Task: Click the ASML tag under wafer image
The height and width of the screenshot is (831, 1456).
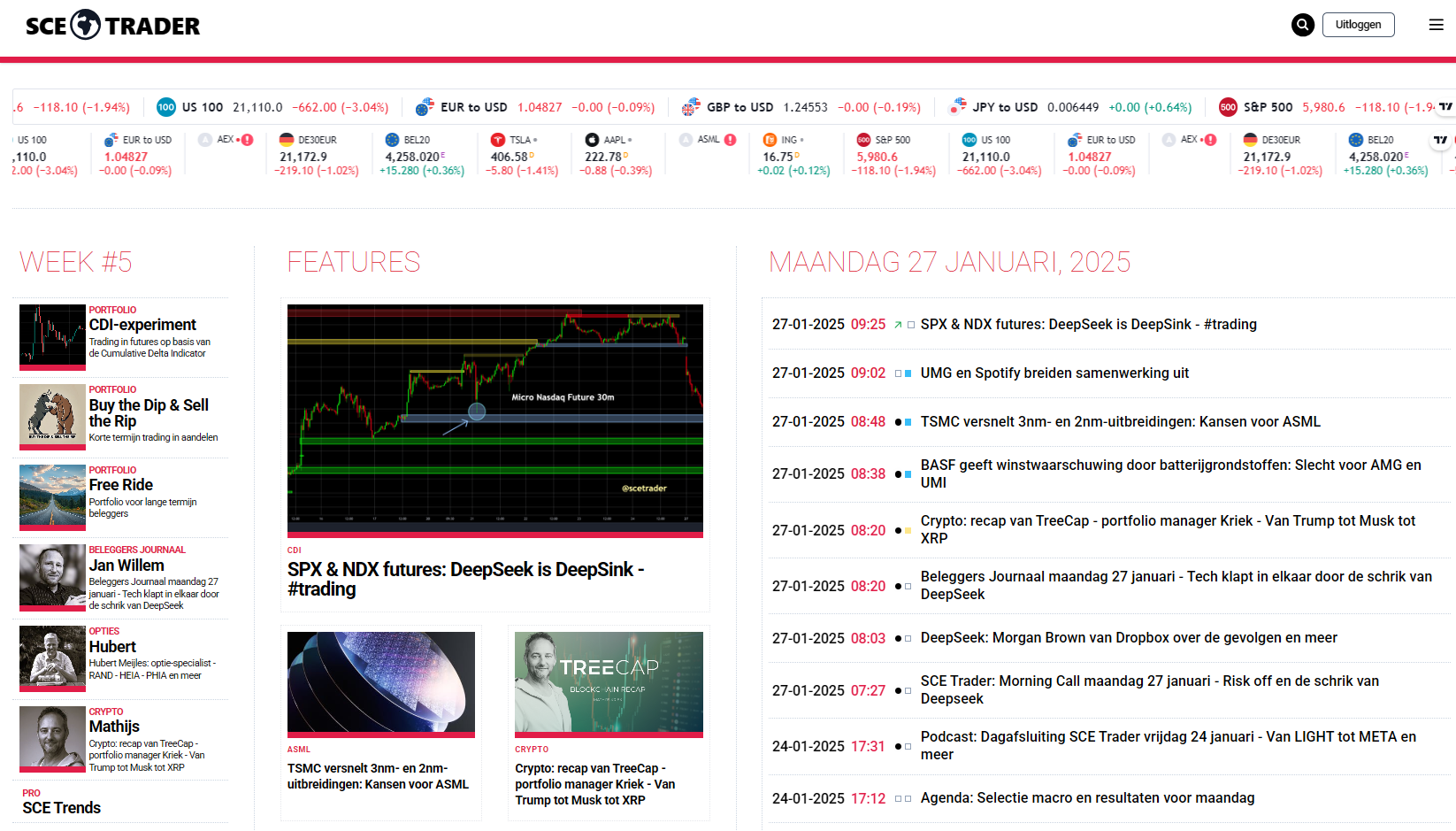Action: 298,750
